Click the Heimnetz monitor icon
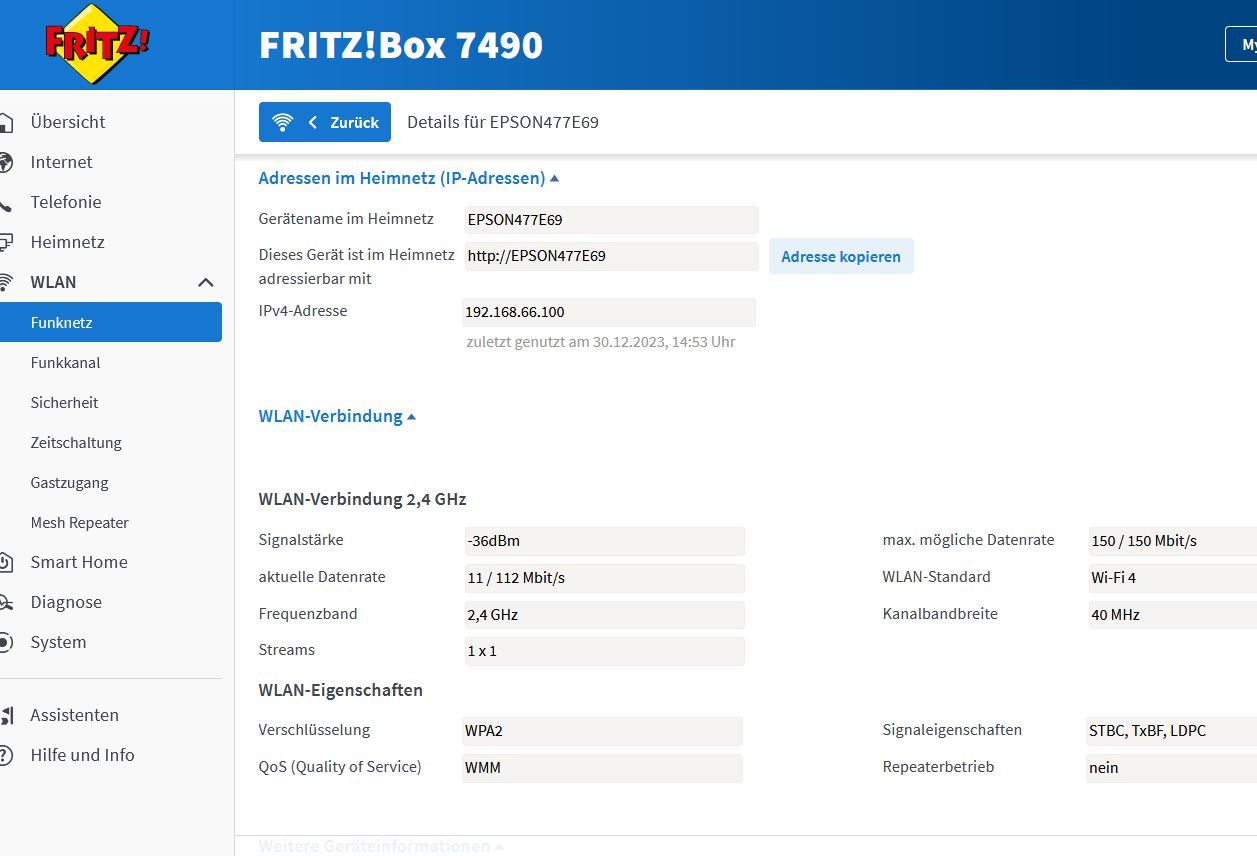Image resolution: width=1257 pixels, height=856 pixels. 5,242
